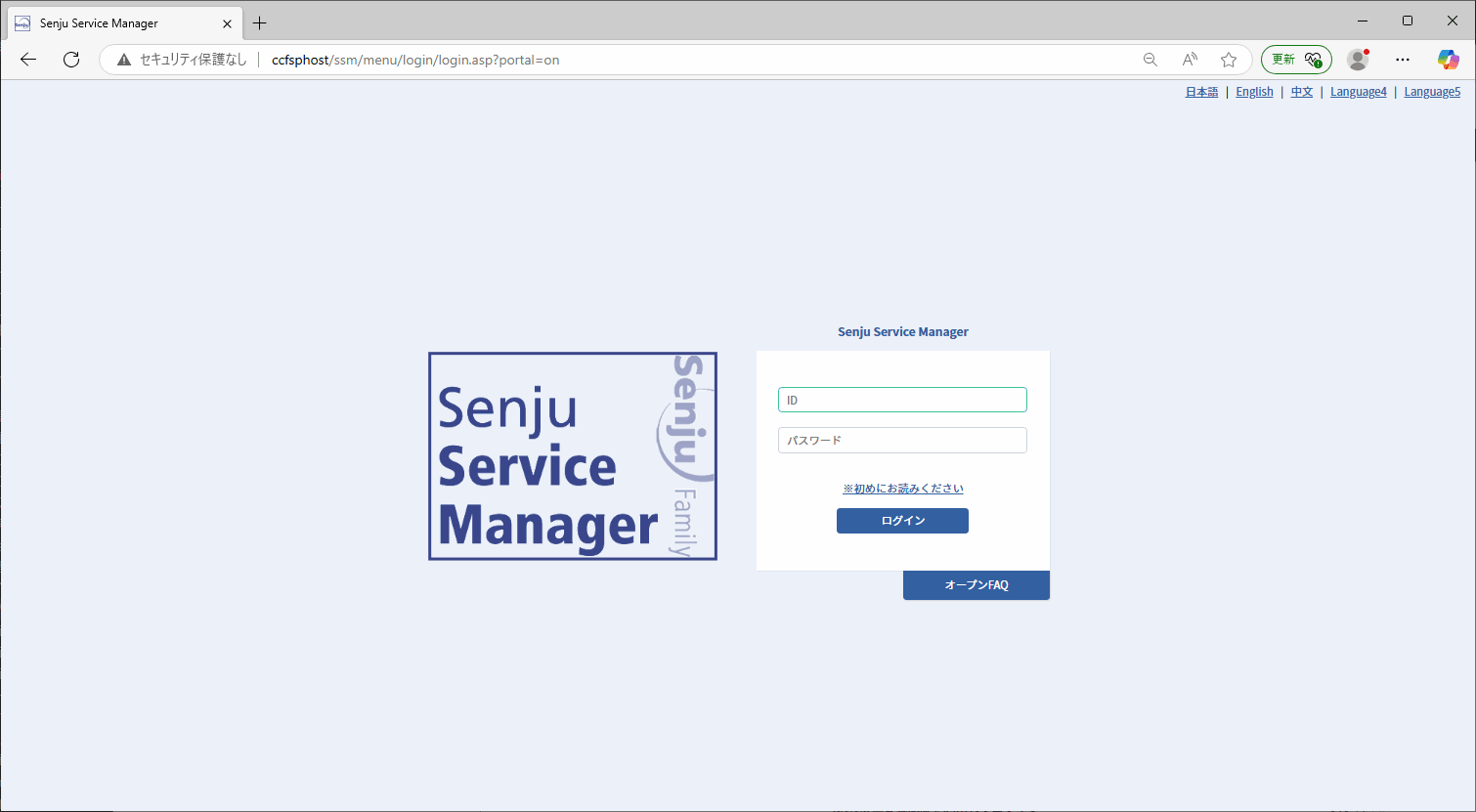Open the ※初めにお読みください link

coord(903,489)
